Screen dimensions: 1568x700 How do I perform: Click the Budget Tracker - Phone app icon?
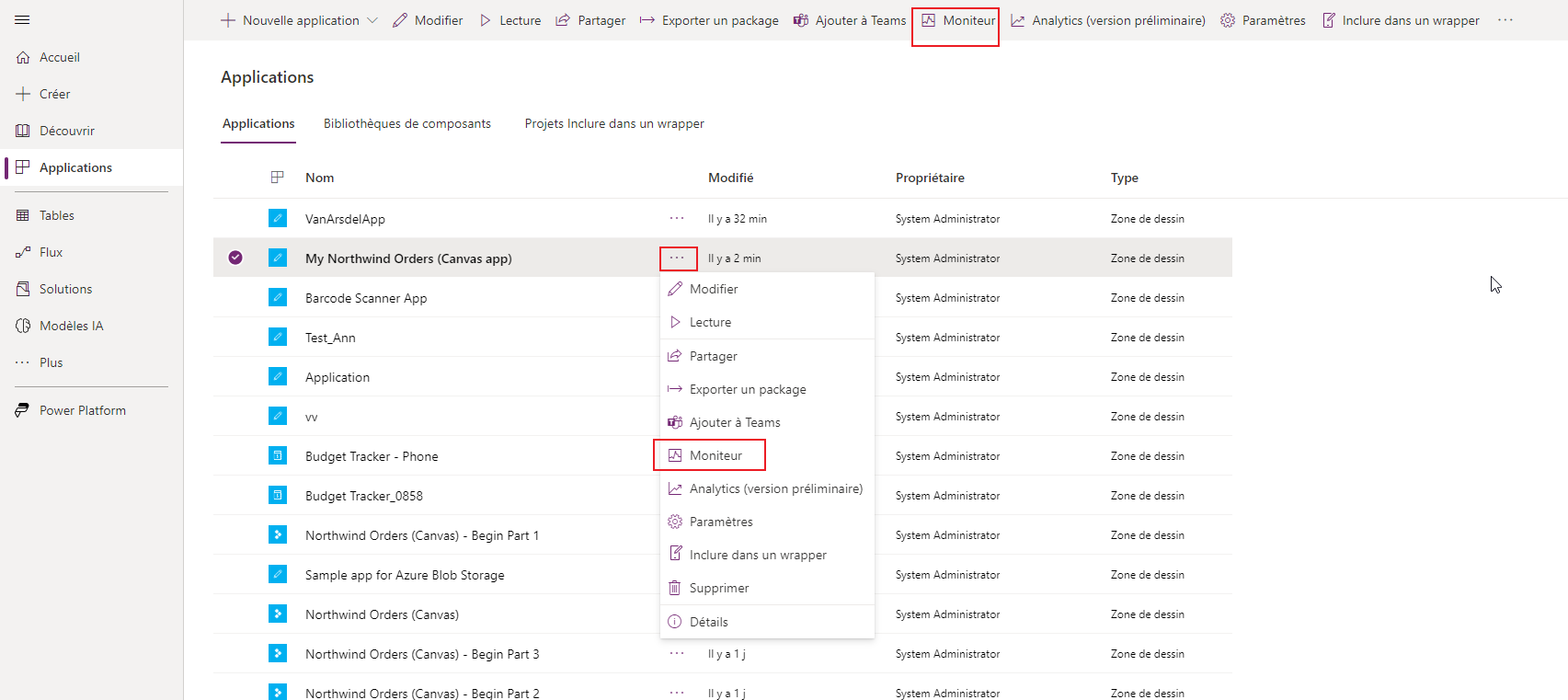[x=278, y=455]
